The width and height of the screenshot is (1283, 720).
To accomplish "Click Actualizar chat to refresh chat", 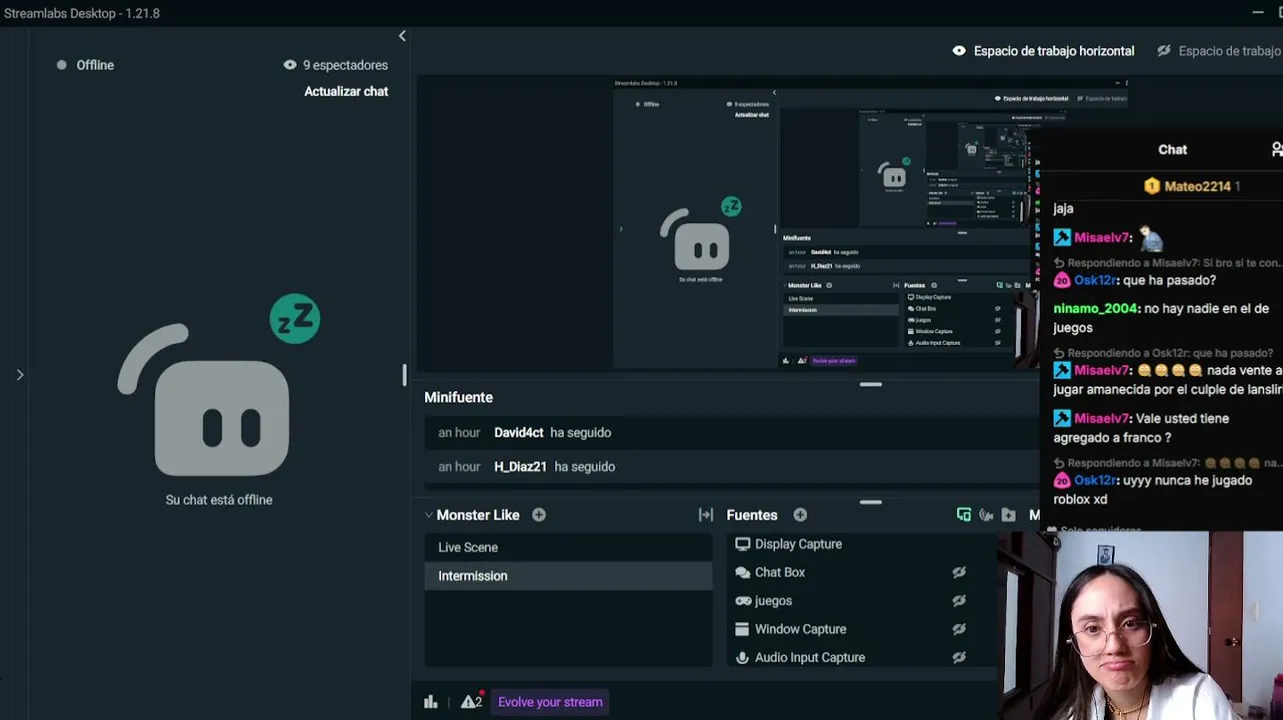I will point(346,91).
